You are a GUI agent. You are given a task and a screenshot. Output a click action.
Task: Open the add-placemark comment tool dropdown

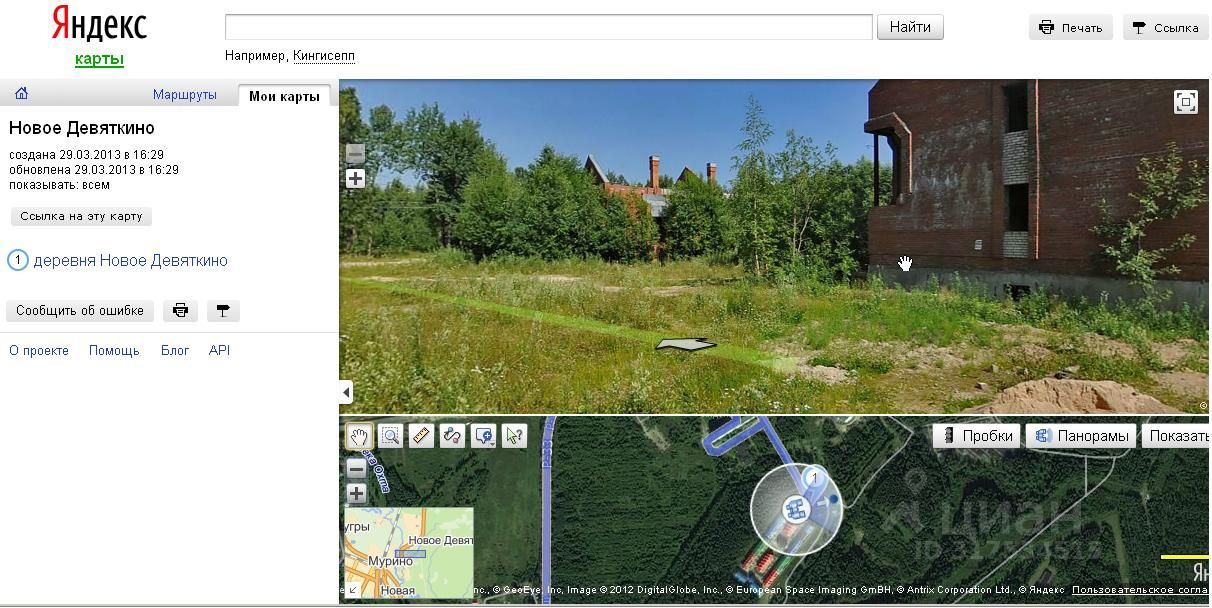click(484, 435)
